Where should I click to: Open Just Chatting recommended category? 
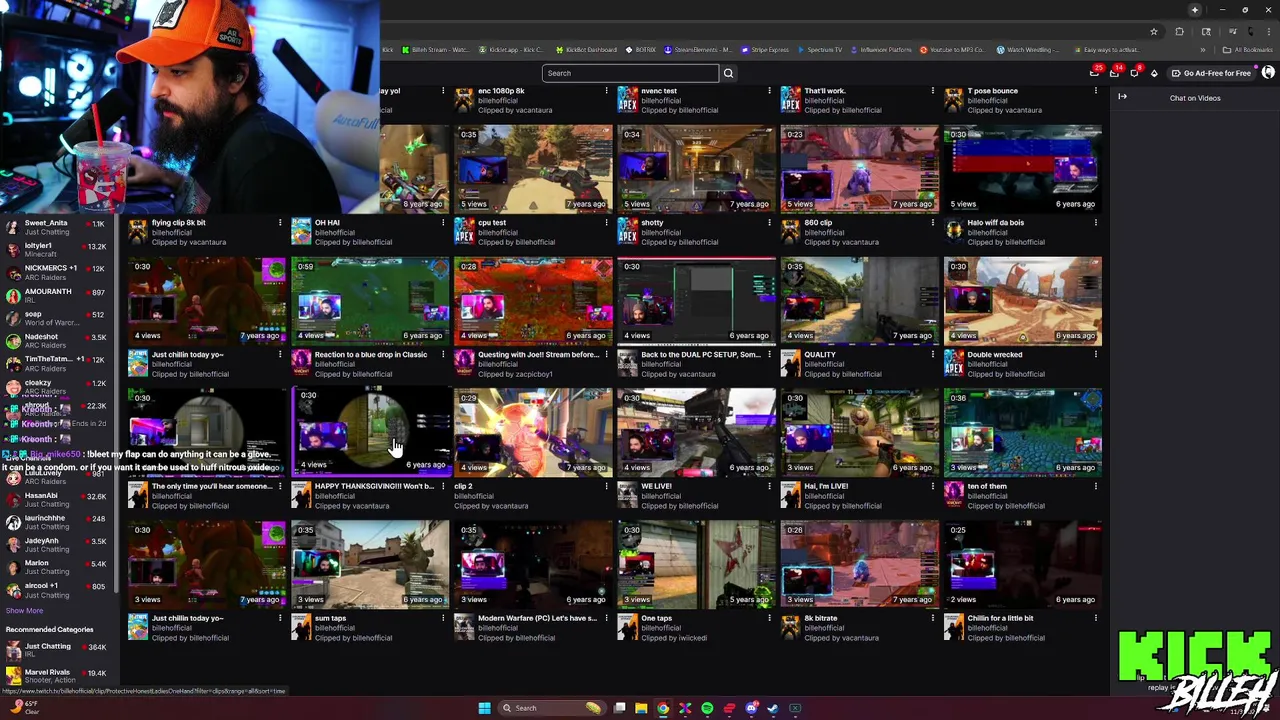(58, 651)
